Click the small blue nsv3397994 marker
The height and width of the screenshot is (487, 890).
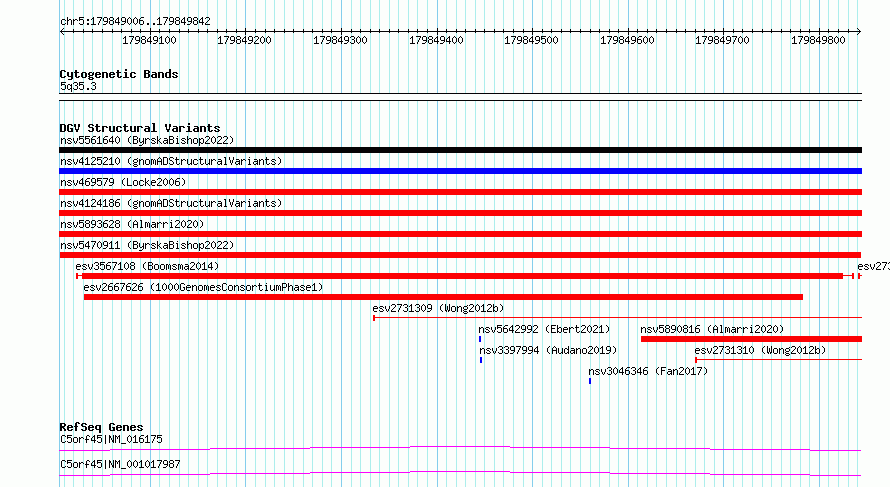pos(481,360)
